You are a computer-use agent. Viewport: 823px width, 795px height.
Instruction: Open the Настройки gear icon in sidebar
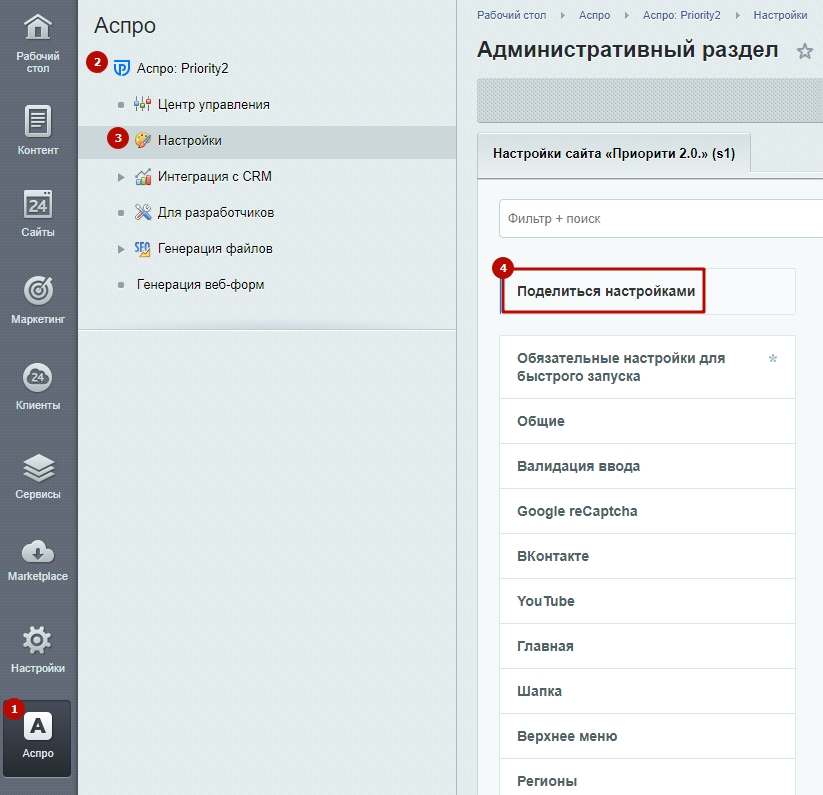click(x=37, y=640)
